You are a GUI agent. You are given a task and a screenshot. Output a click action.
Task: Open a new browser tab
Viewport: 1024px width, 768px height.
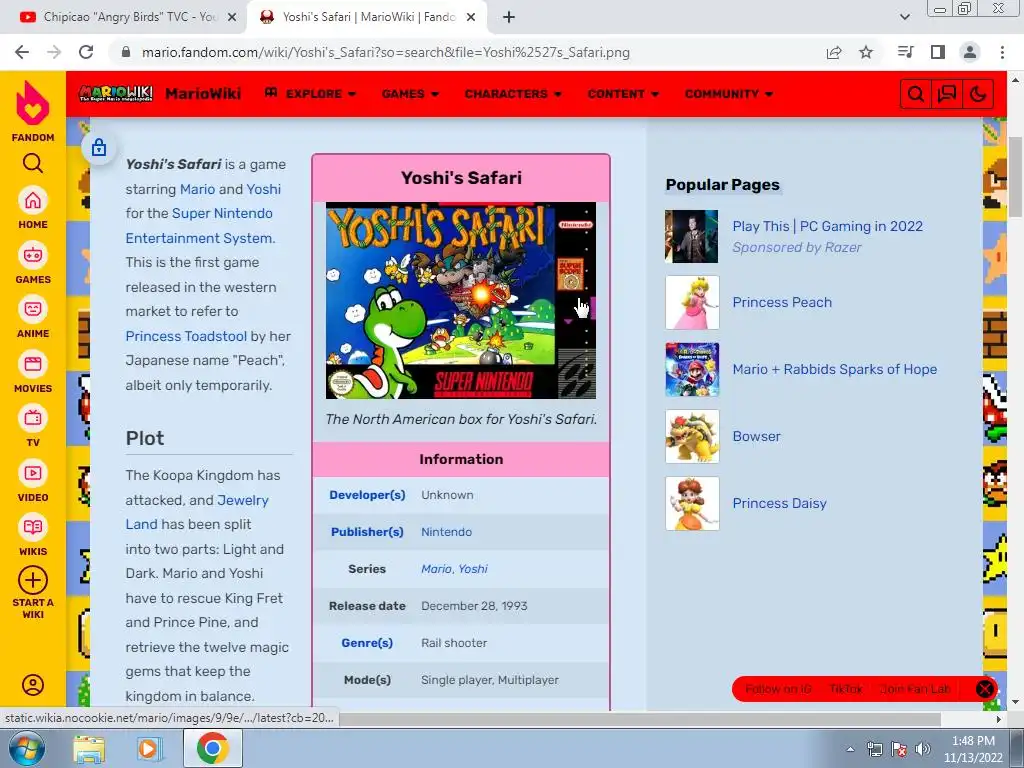click(x=509, y=17)
